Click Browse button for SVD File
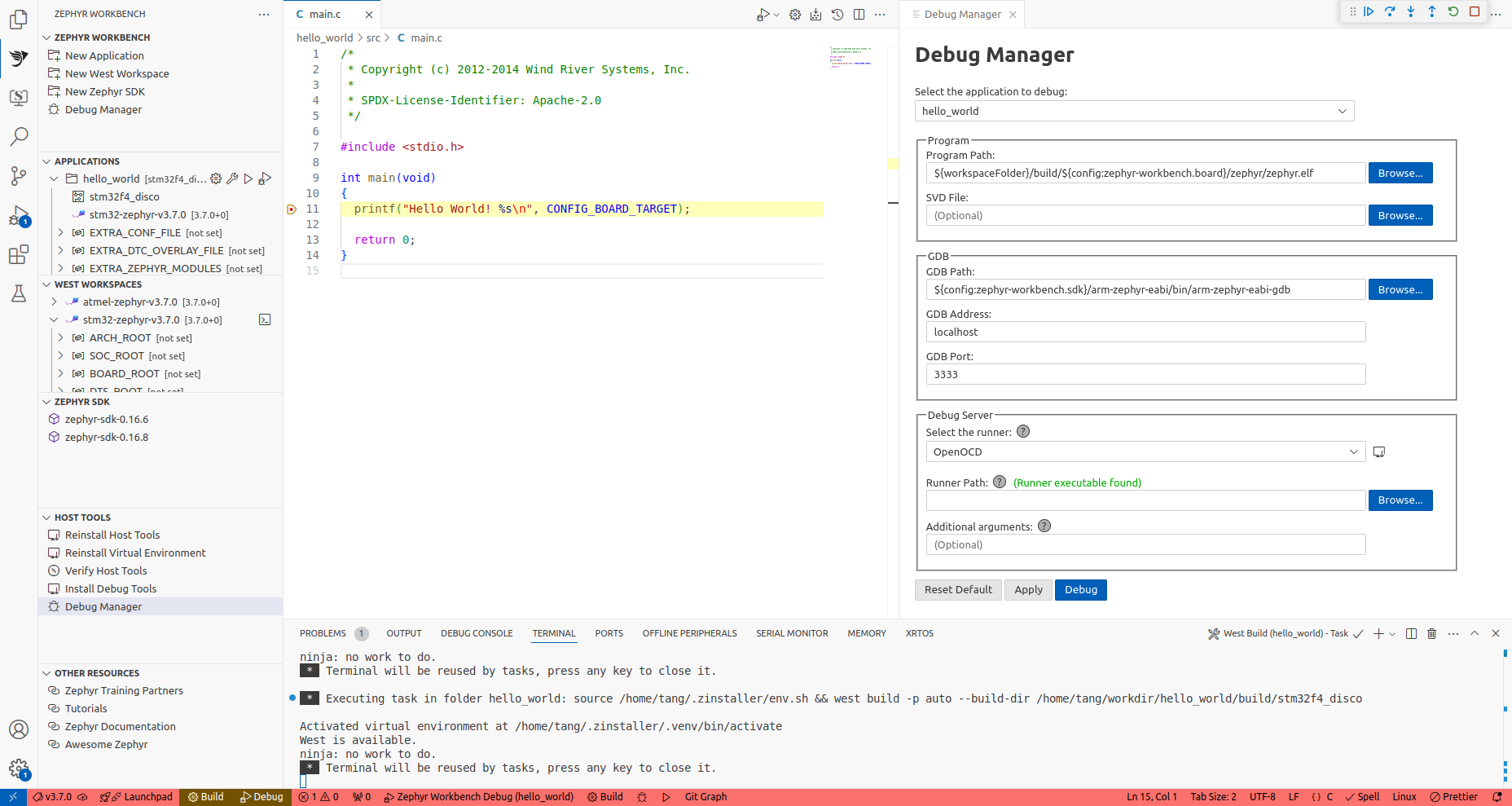Screen dimensions: 1512x806 click(x=1400, y=216)
